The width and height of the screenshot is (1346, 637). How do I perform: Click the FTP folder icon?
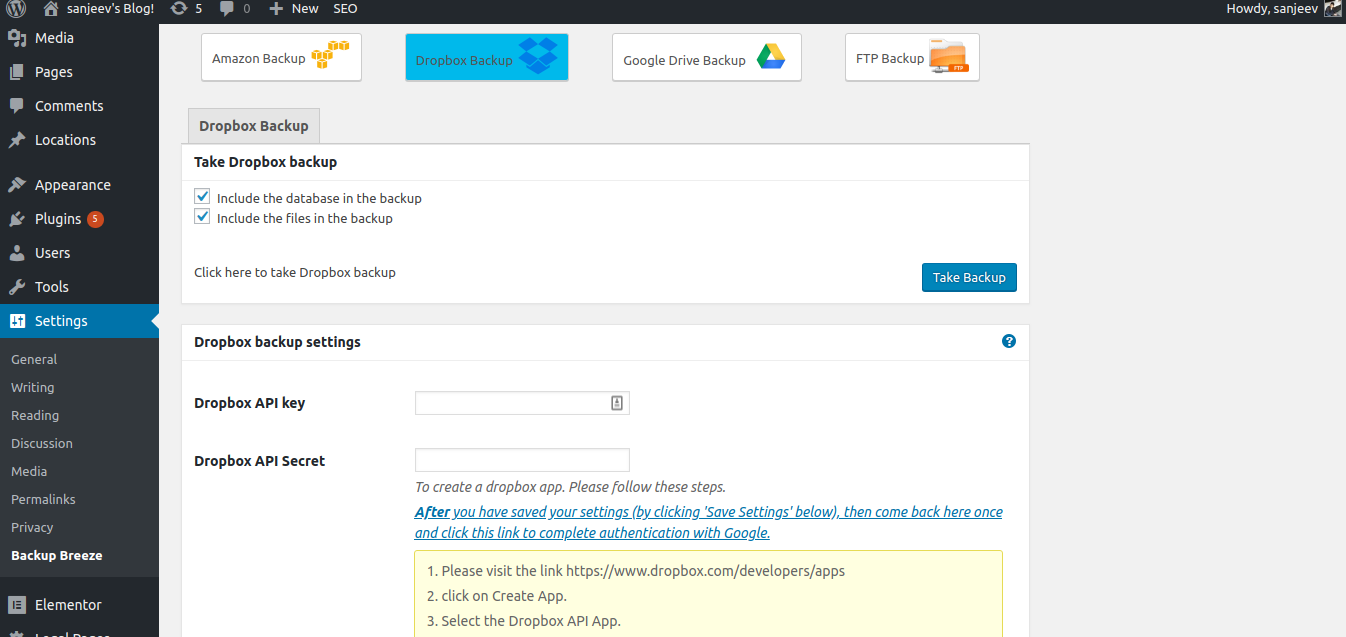(x=949, y=55)
